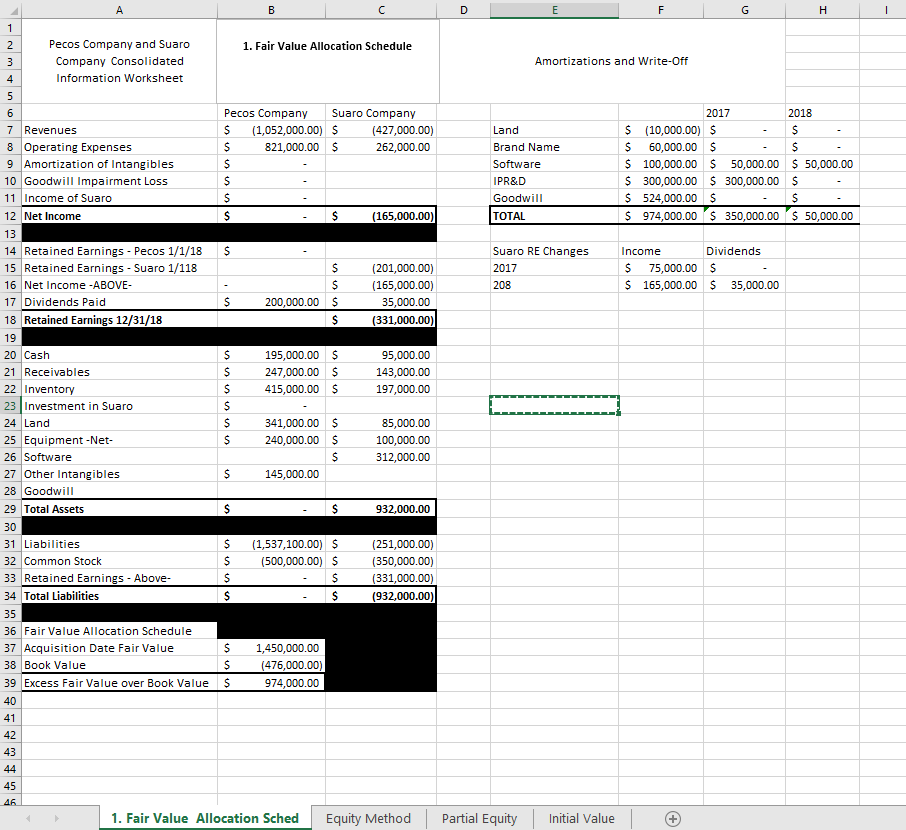The image size is (906, 830).
Task: Select column G header
Action: 744,10
